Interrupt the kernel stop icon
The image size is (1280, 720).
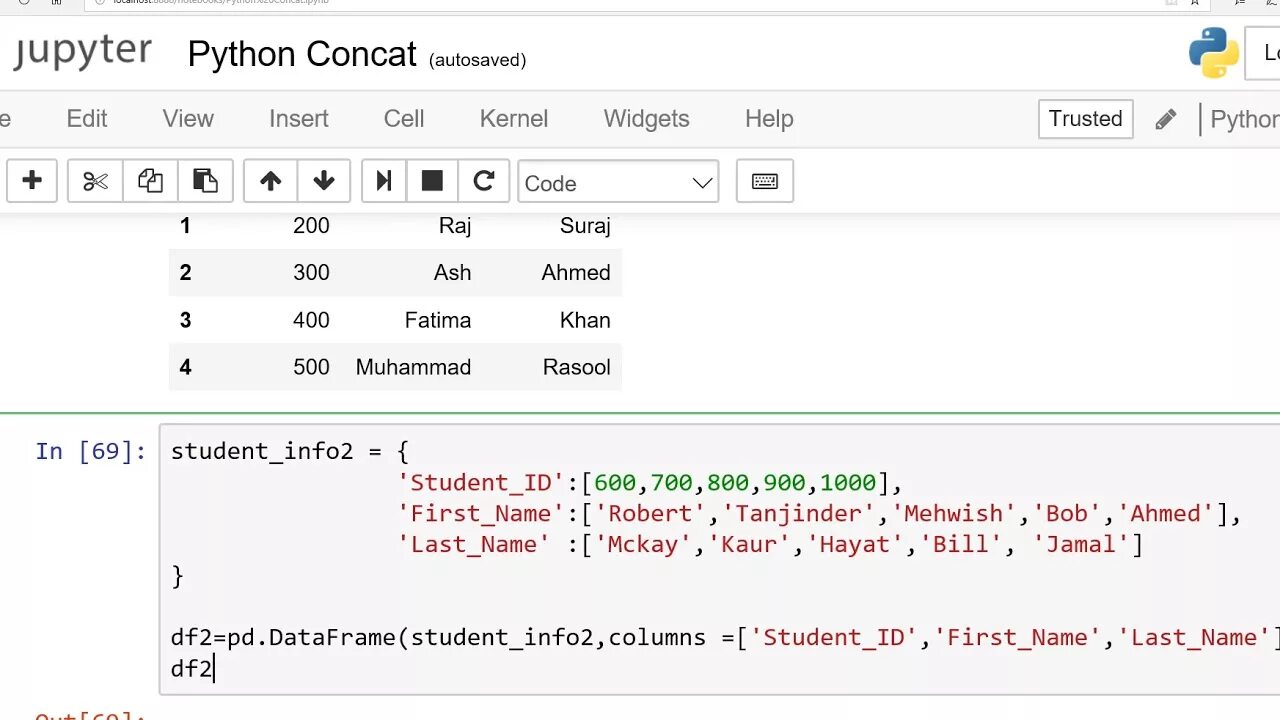click(x=432, y=181)
